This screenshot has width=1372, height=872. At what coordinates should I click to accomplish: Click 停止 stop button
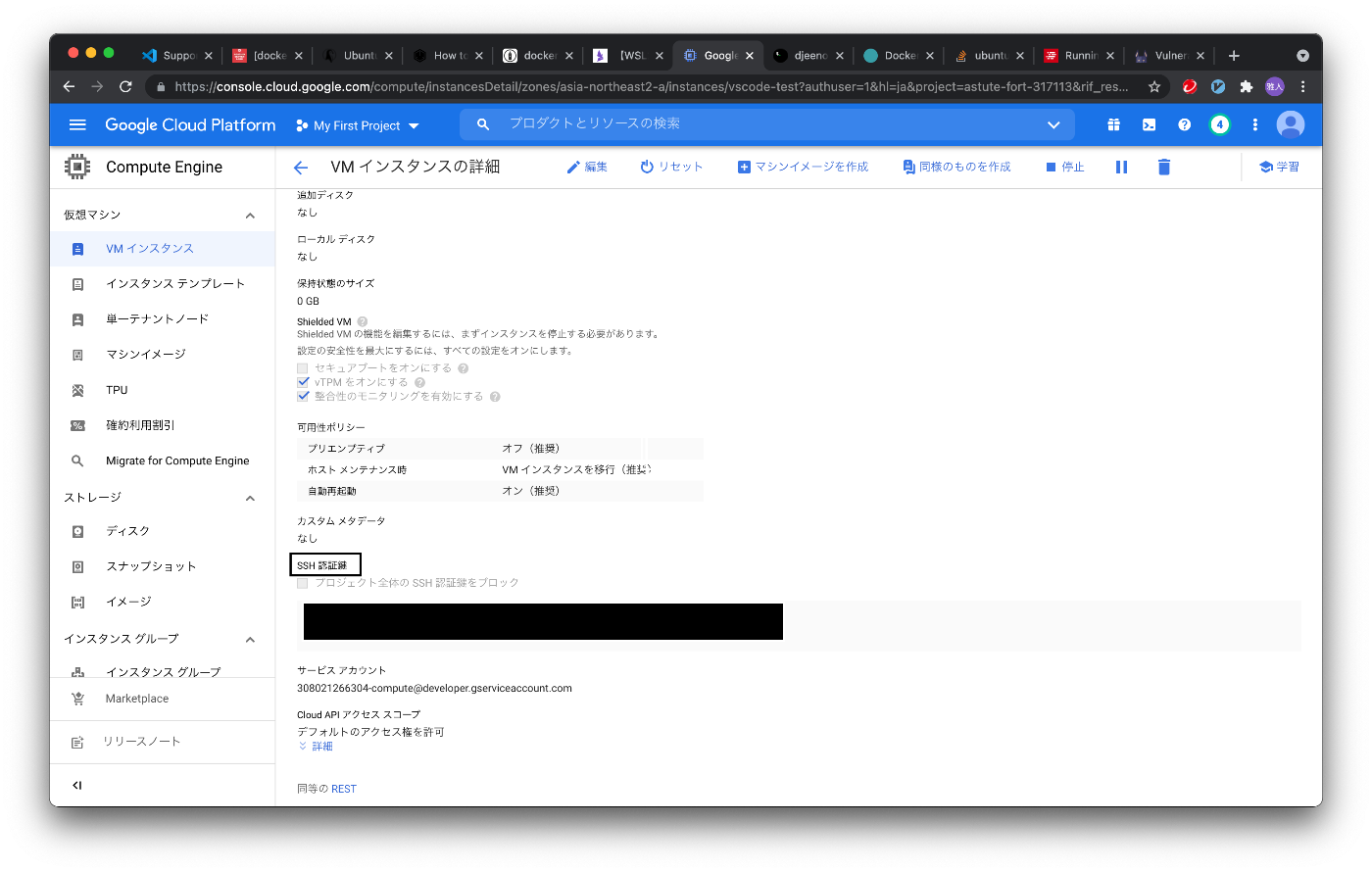[x=1065, y=168]
